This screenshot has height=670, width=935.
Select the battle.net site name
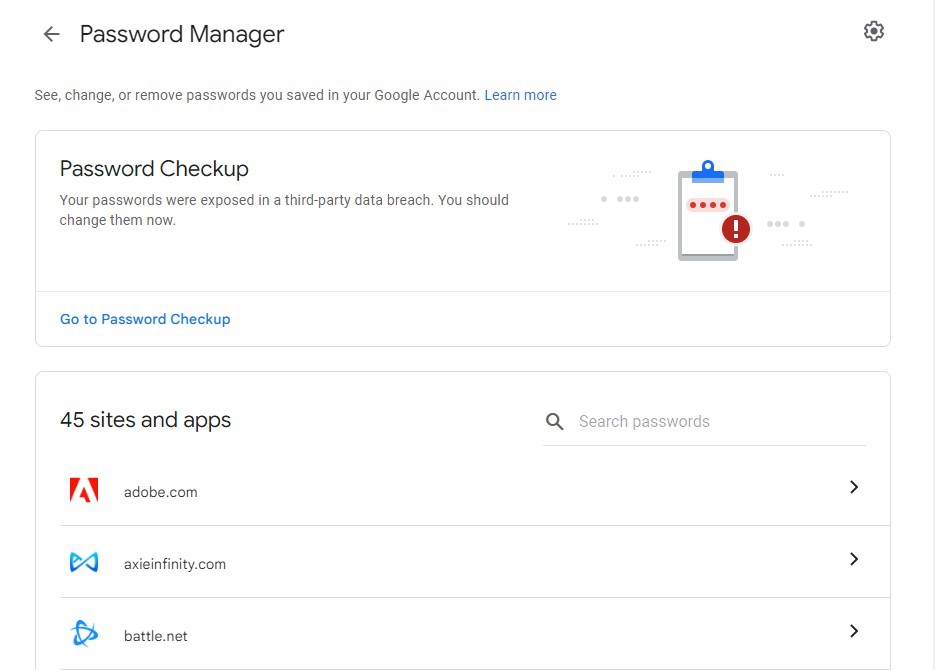click(156, 636)
